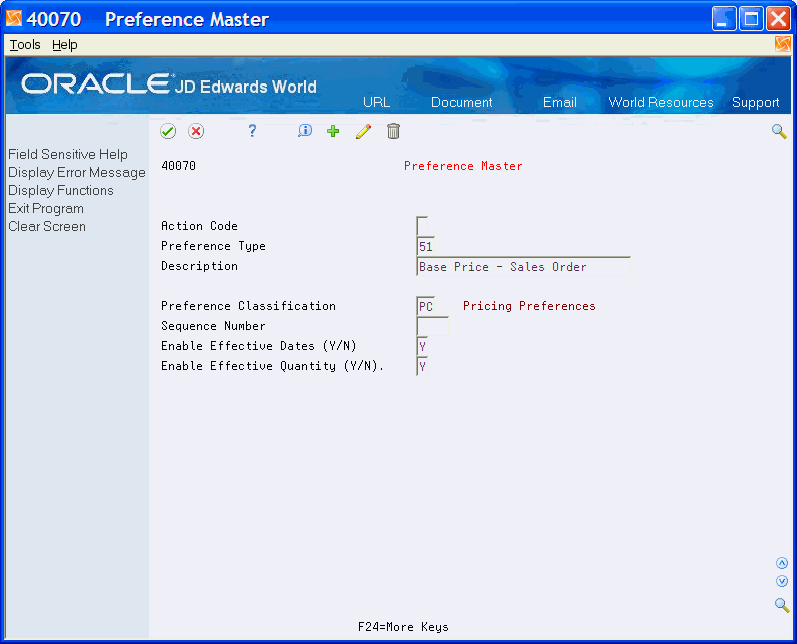Image resolution: width=797 pixels, height=644 pixels.
Task: Open the URL banner link
Action: (x=376, y=102)
